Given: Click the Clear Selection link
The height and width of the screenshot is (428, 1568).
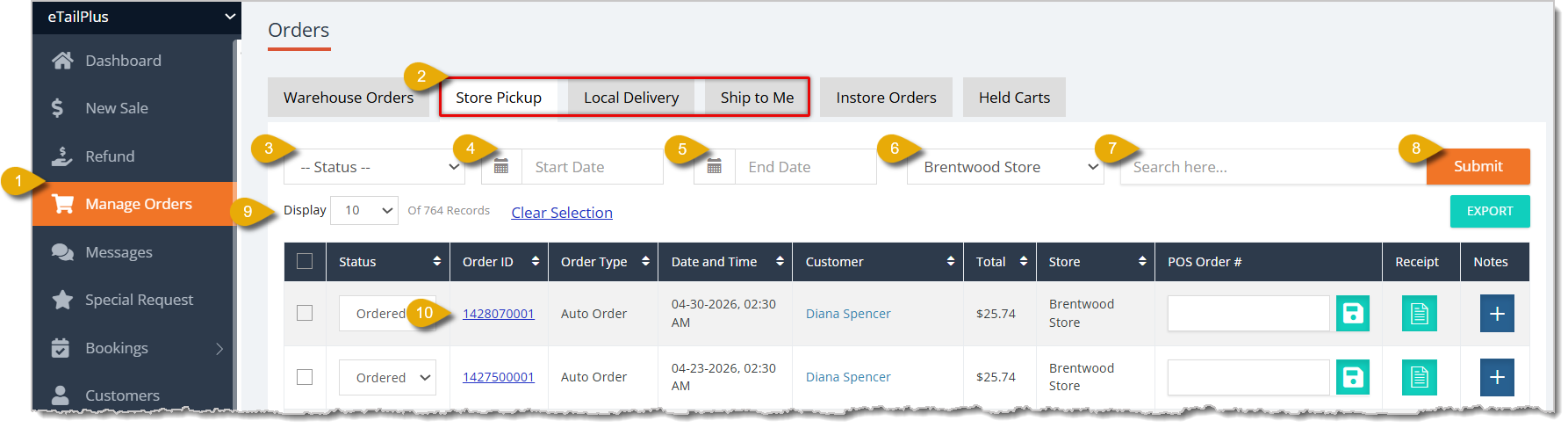Looking at the screenshot, I should 562,213.
